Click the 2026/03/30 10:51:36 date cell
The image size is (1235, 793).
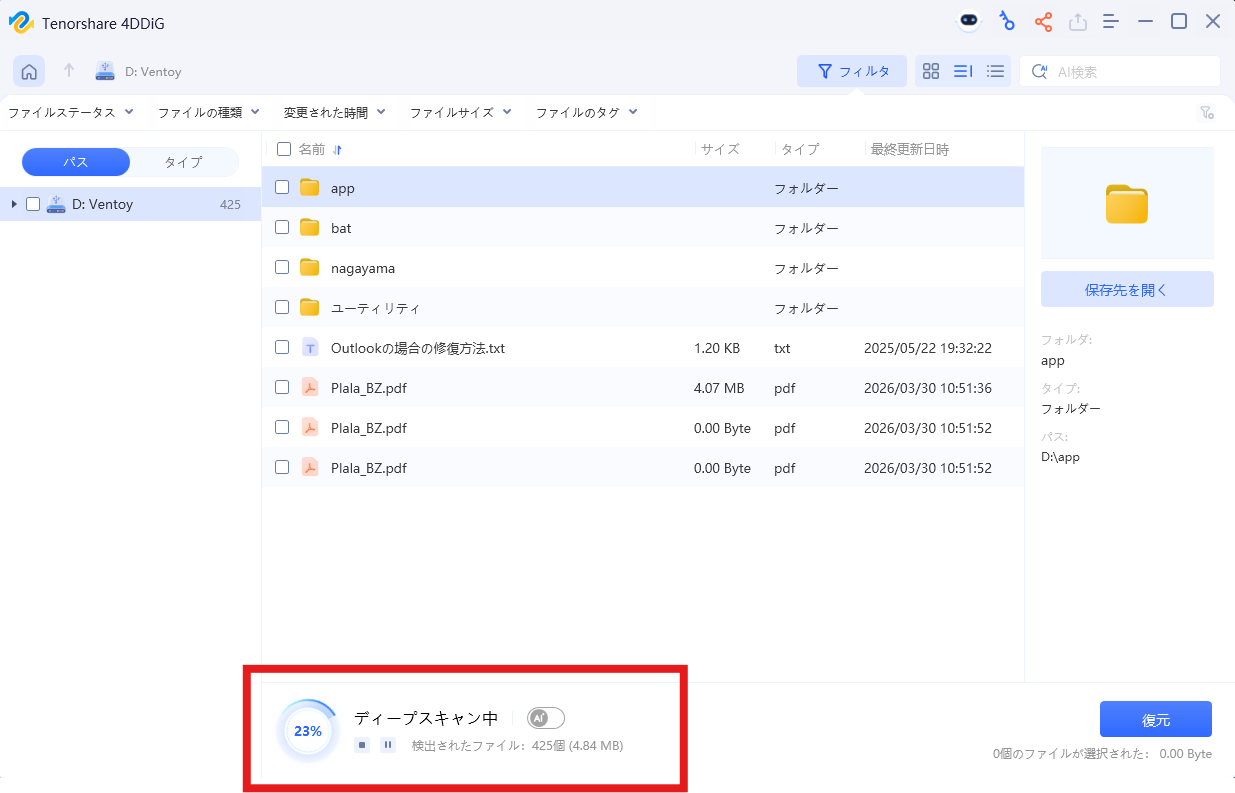928,388
